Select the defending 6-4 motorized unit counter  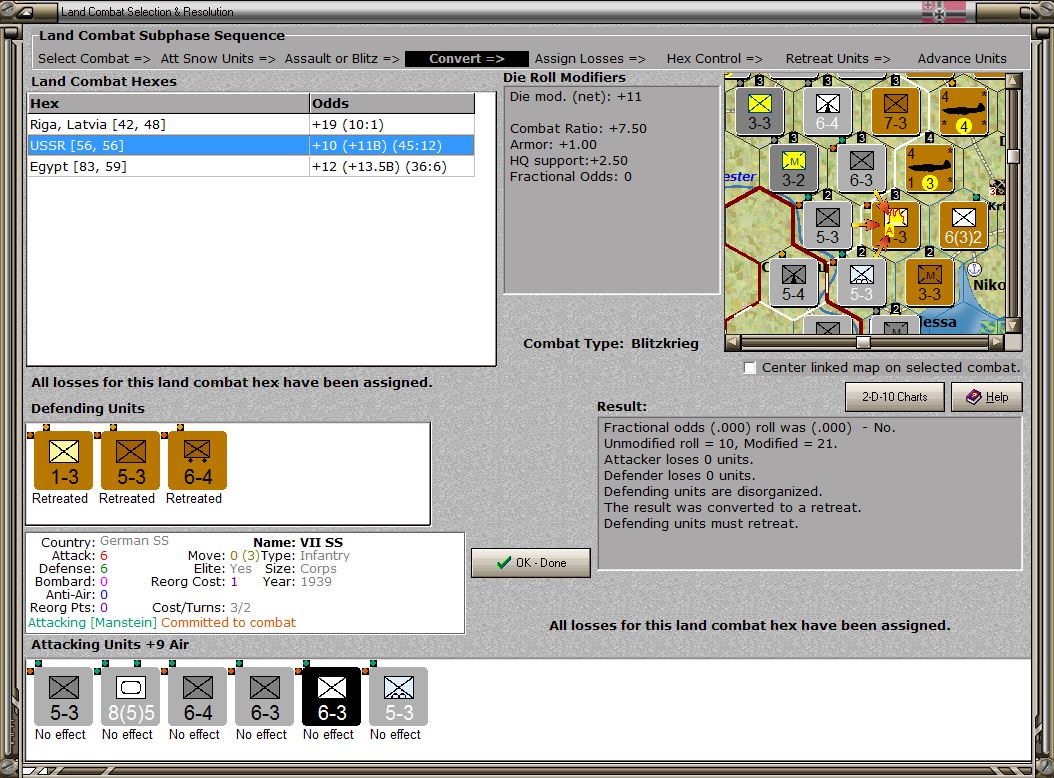198,461
